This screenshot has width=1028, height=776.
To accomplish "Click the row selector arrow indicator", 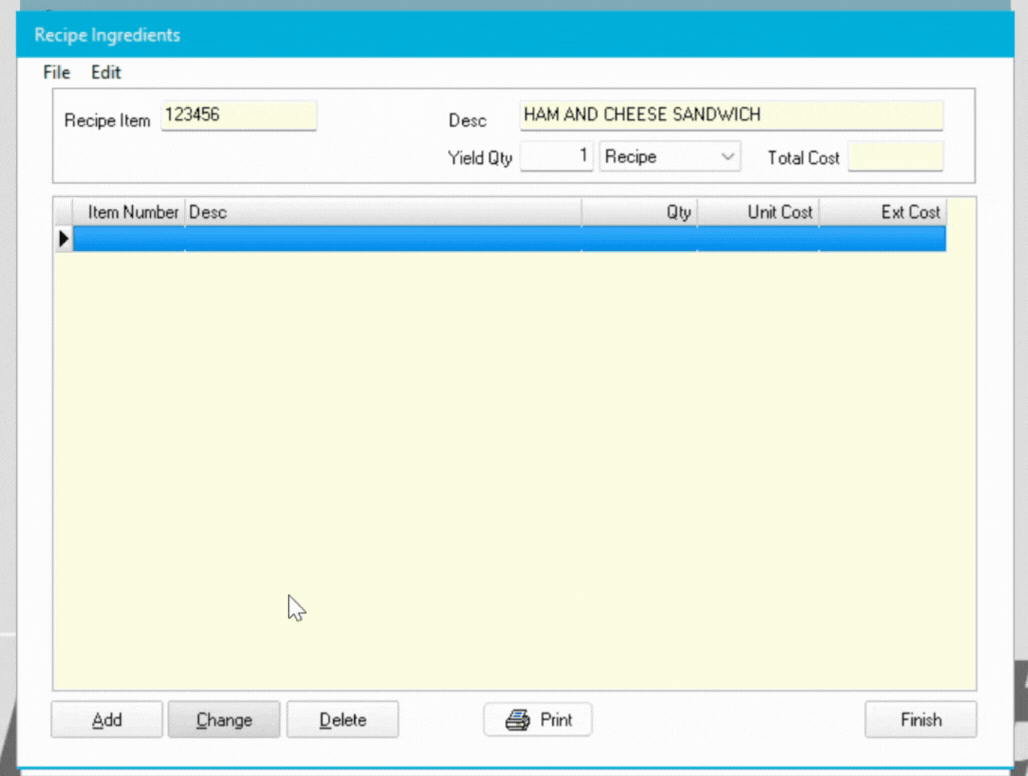I will click(x=64, y=239).
